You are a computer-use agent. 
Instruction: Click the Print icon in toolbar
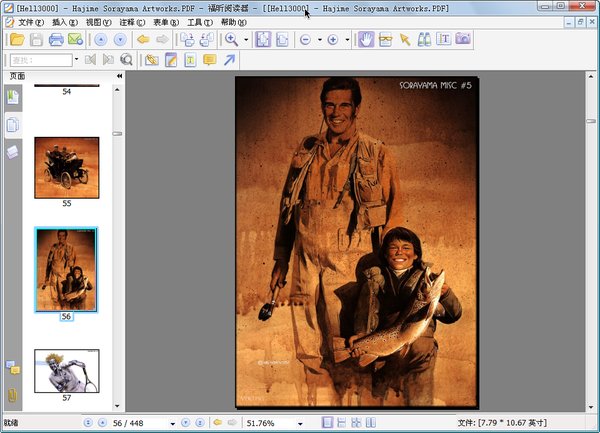[56, 40]
